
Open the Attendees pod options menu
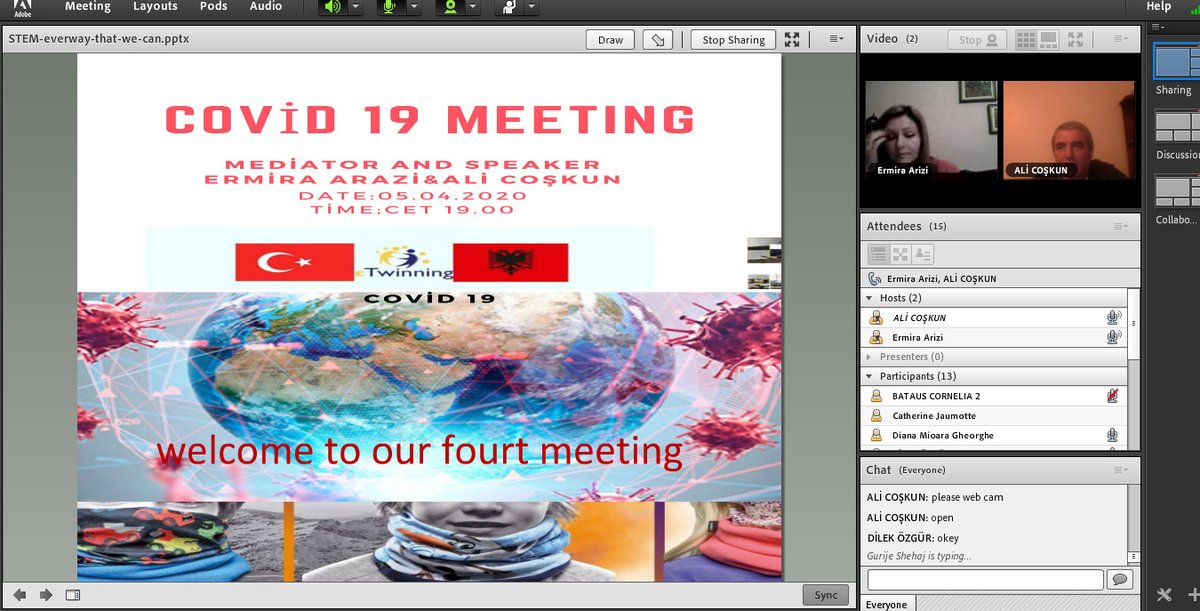[1120, 227]
